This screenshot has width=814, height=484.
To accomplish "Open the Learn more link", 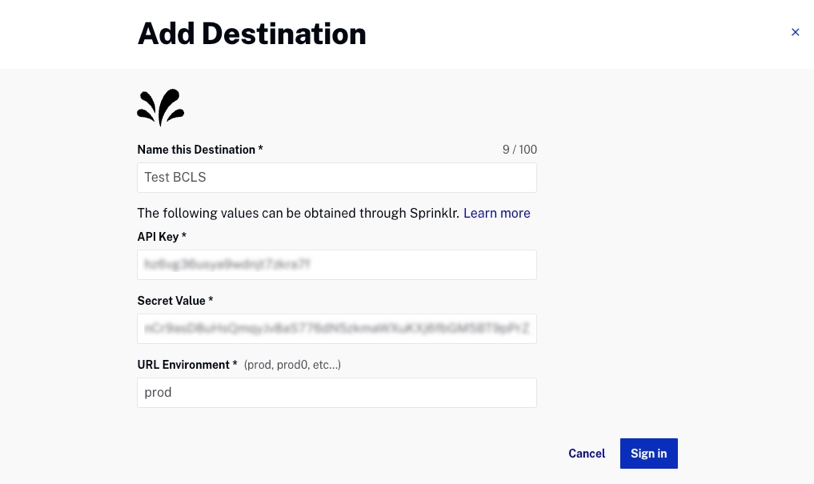I will [x=496, y=213].
